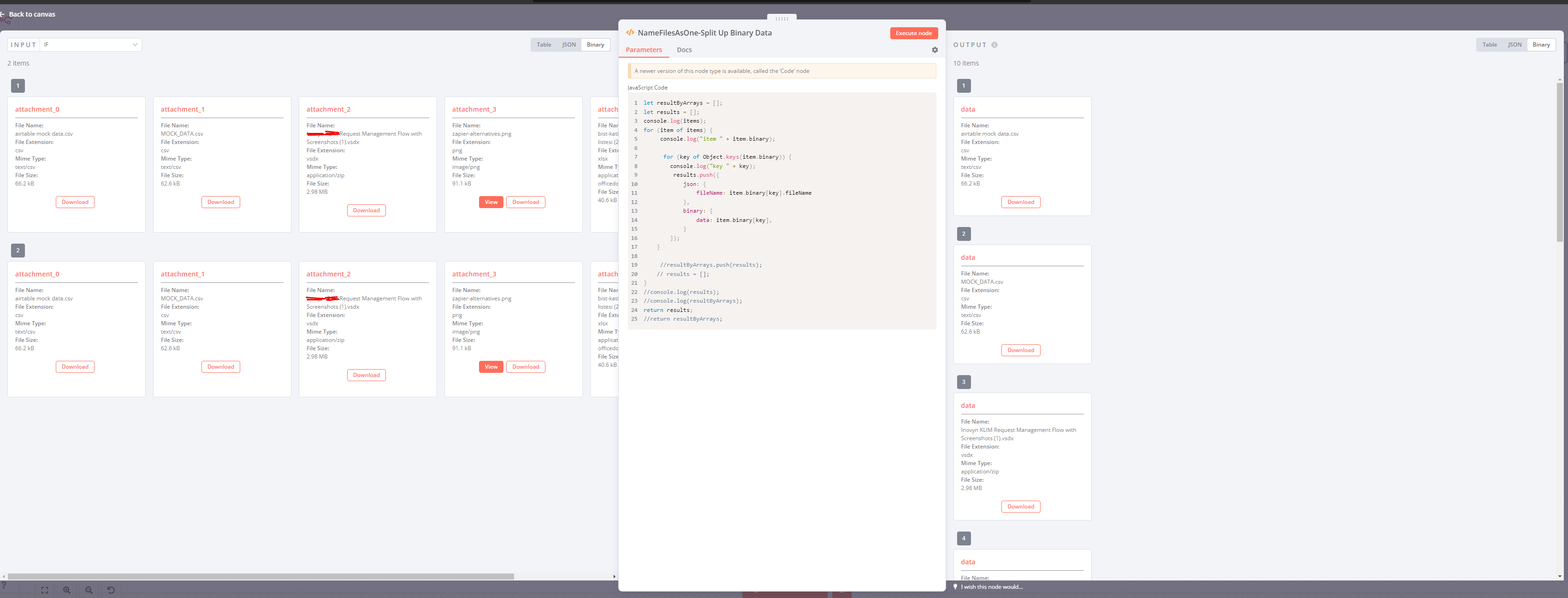This screenshot has height=598, width=1568.
Task: Open the IF input node dropdown
Action: pos(91,44)
